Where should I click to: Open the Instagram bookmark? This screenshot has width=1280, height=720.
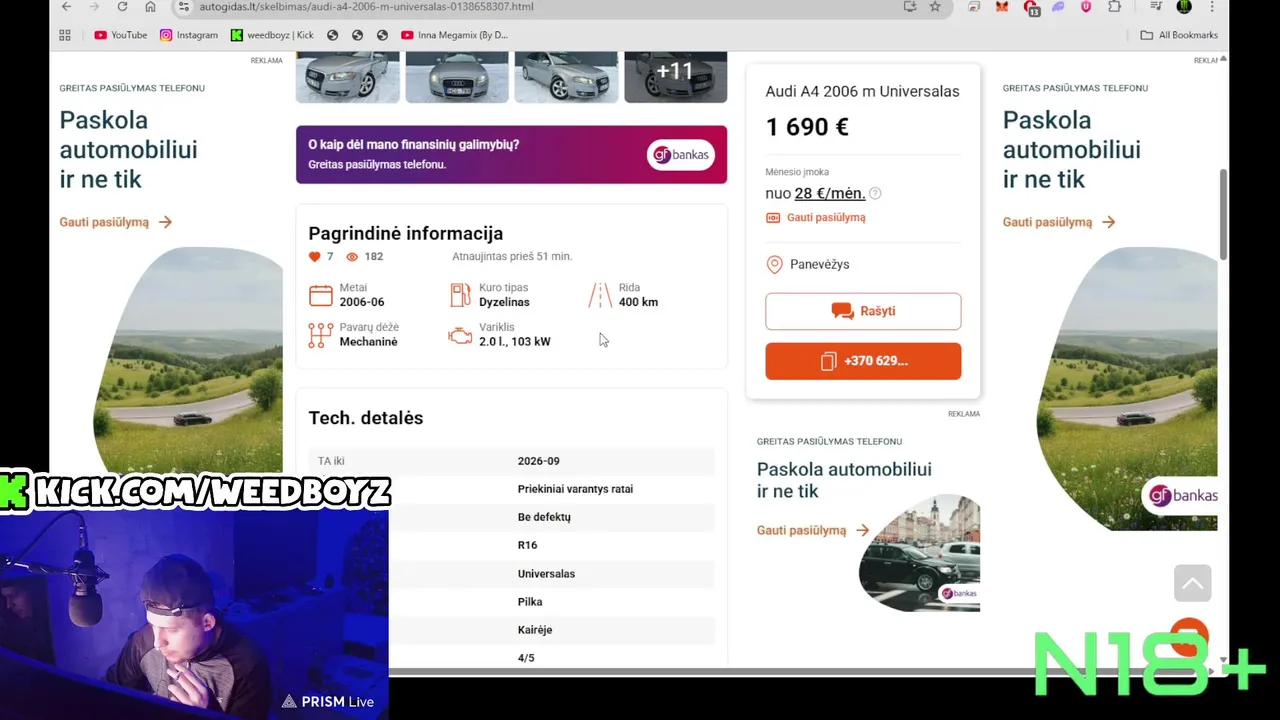click(x=189, y=35)
